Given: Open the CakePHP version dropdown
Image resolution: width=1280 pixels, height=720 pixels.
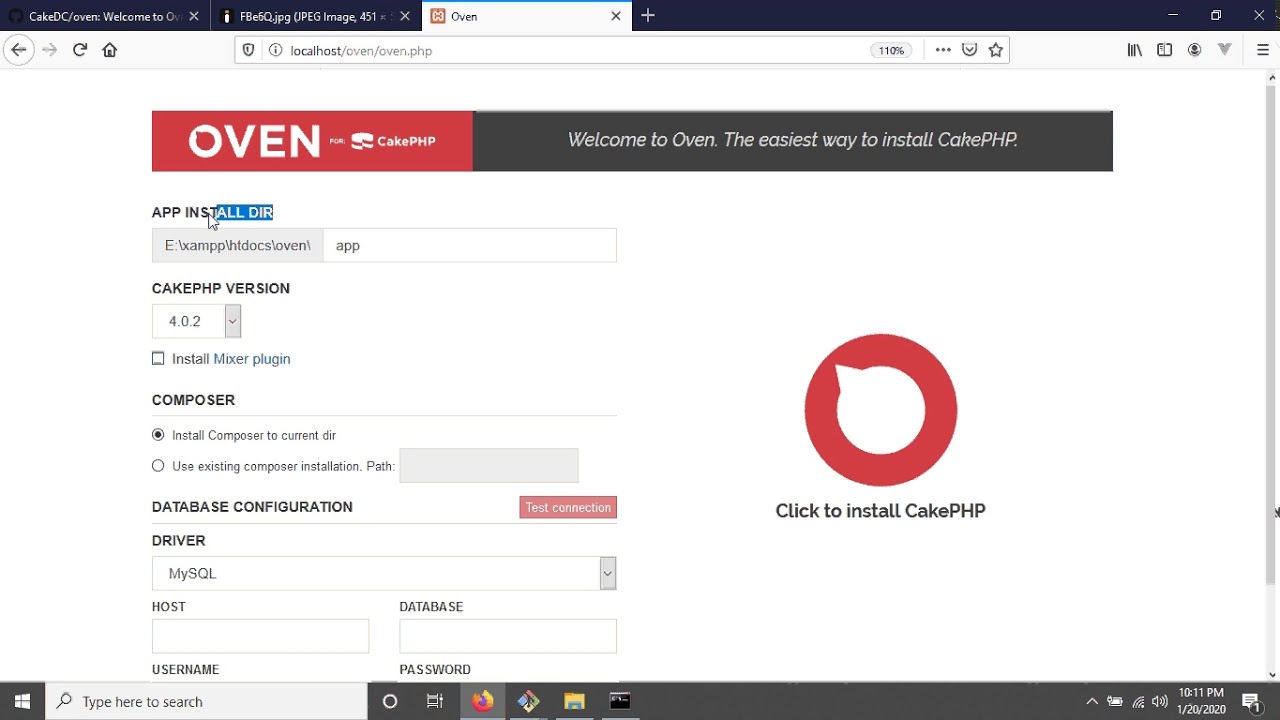Looking at the screenshot, I should pyautogui.click(x=197, y=321).
